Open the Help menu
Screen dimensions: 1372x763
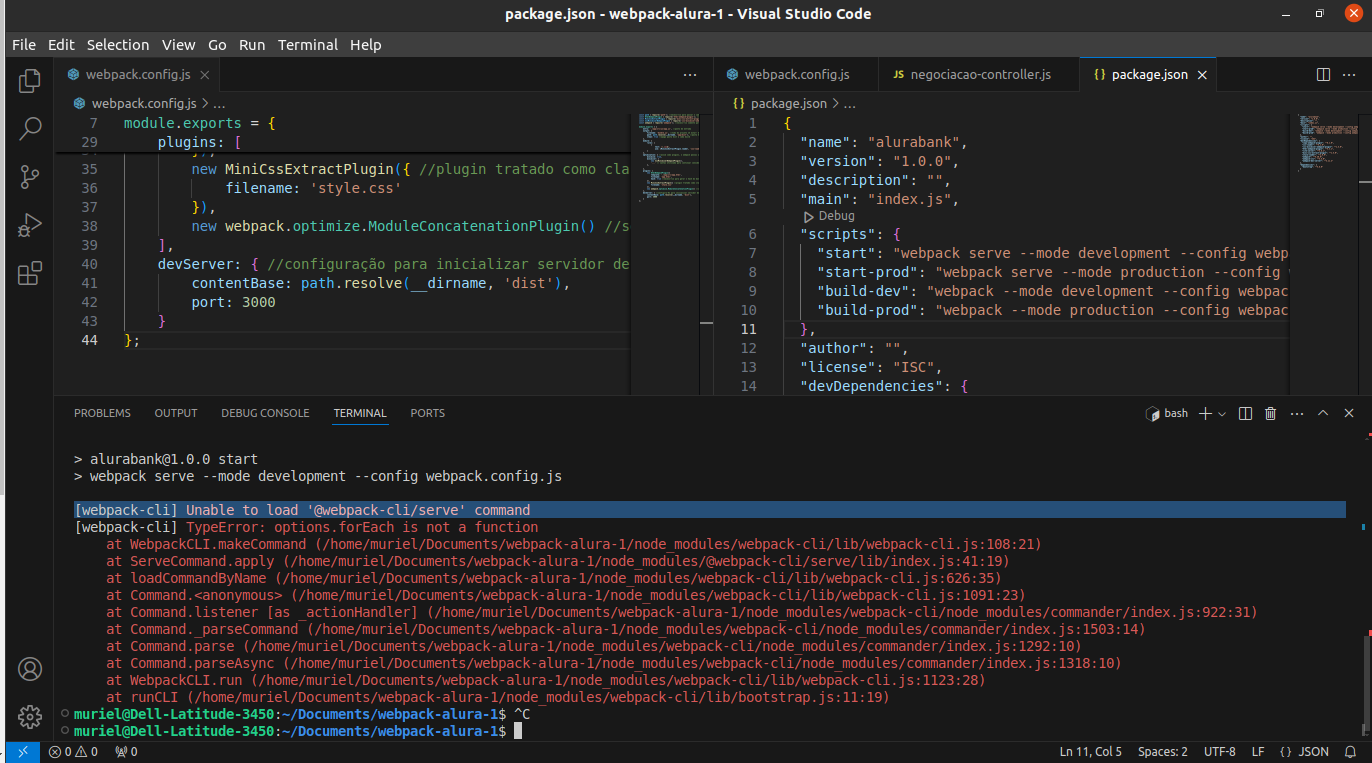(366, 45)
